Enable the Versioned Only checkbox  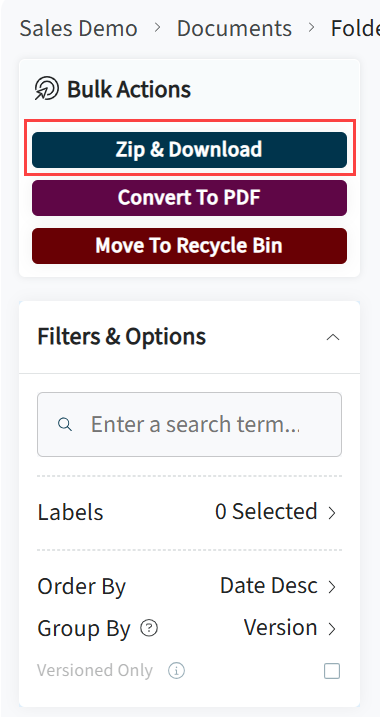point(332,671)
